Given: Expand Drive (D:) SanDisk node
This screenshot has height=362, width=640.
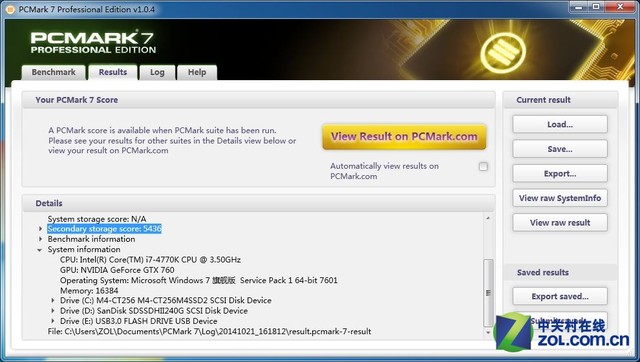Looking at the screenshot, I should [x=53, y=311].
